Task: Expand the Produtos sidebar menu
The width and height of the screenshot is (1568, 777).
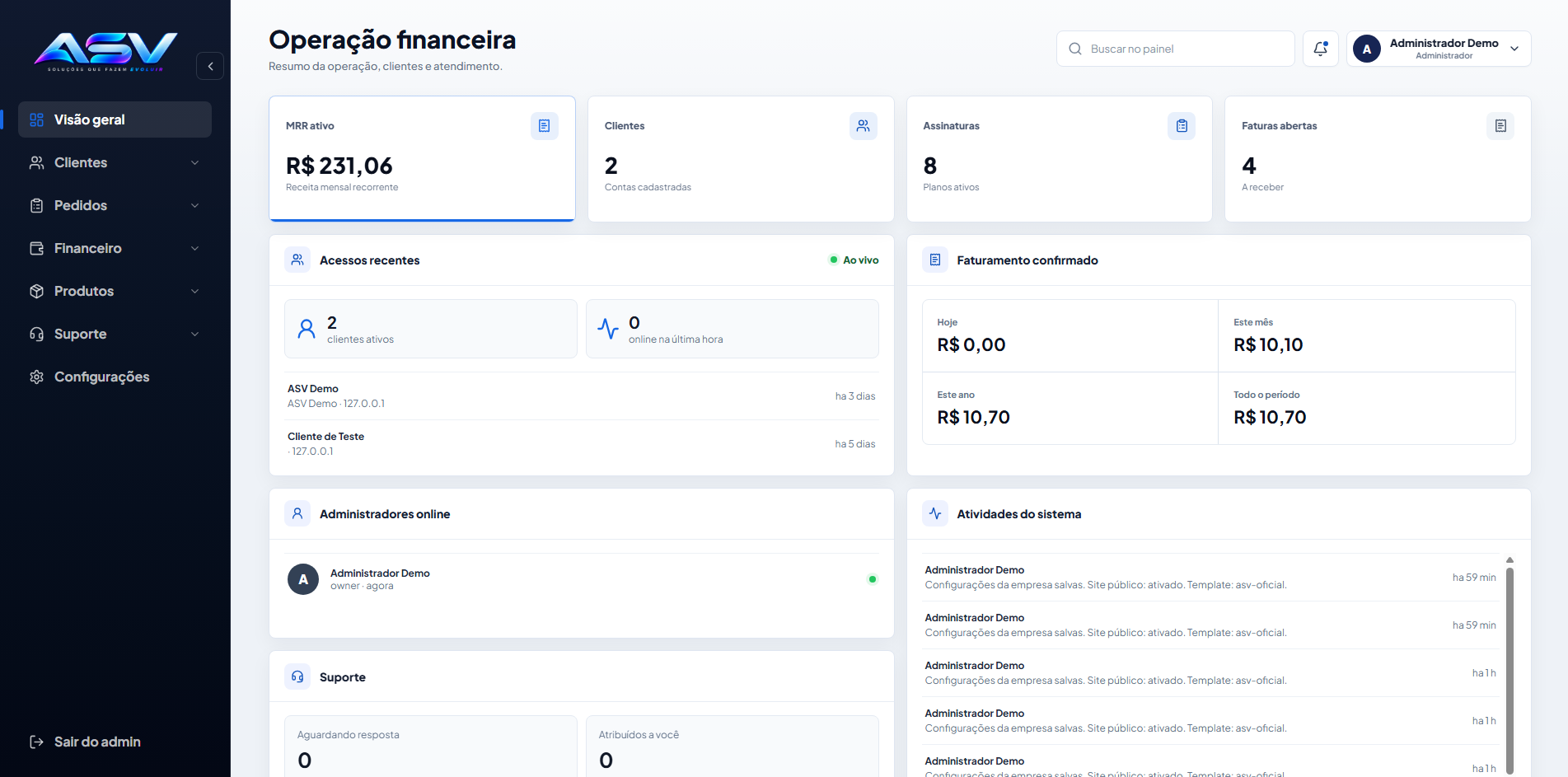Action: [x=115, y=291]
